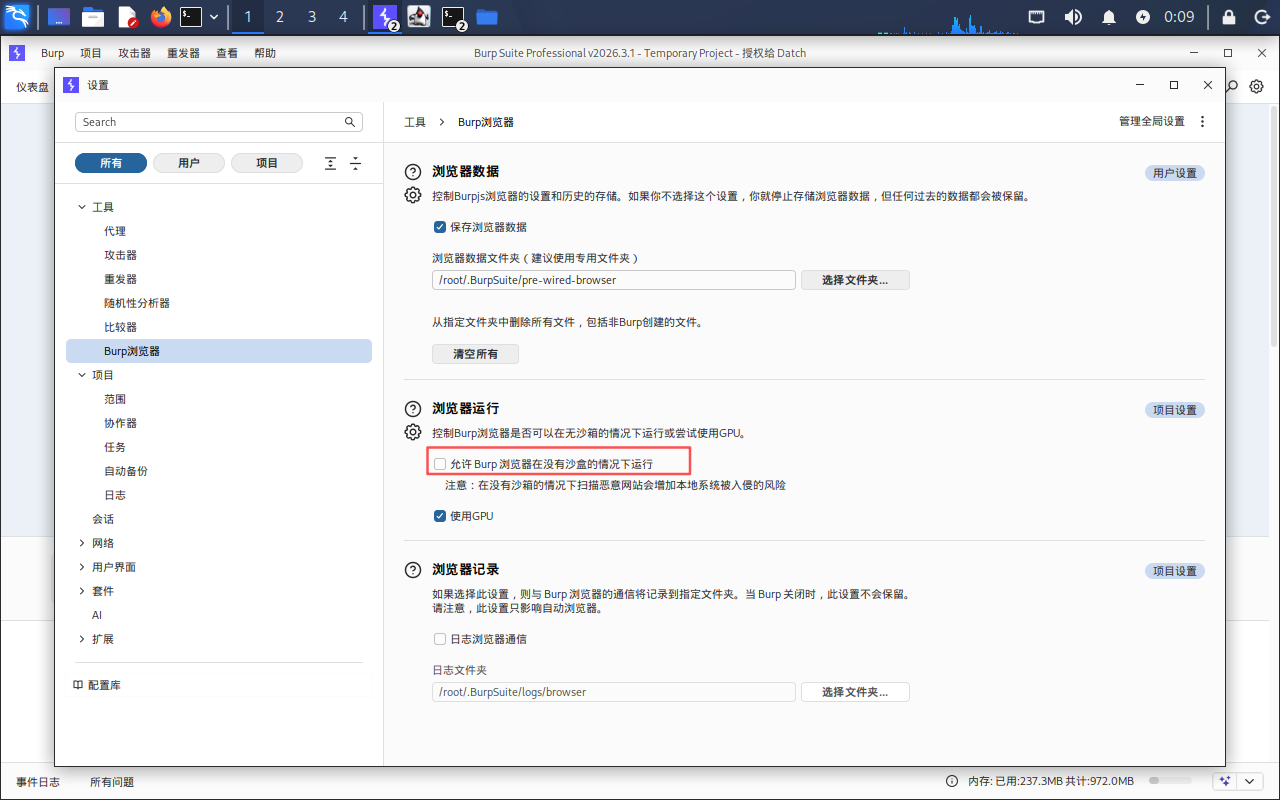Expand the 网络 tree section
The height and width of the screenshot is (800, 1280).
tap(82, 543)
